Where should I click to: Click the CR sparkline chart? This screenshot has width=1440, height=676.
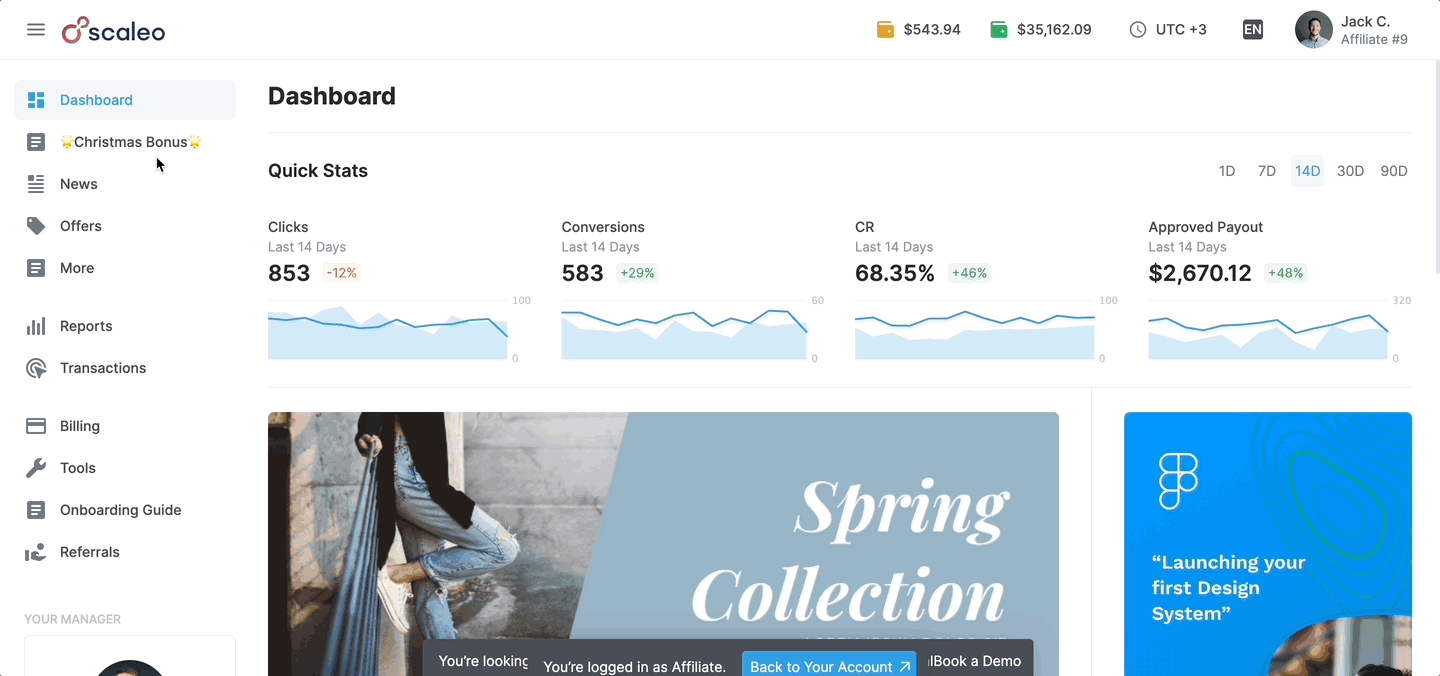(975, 332)
